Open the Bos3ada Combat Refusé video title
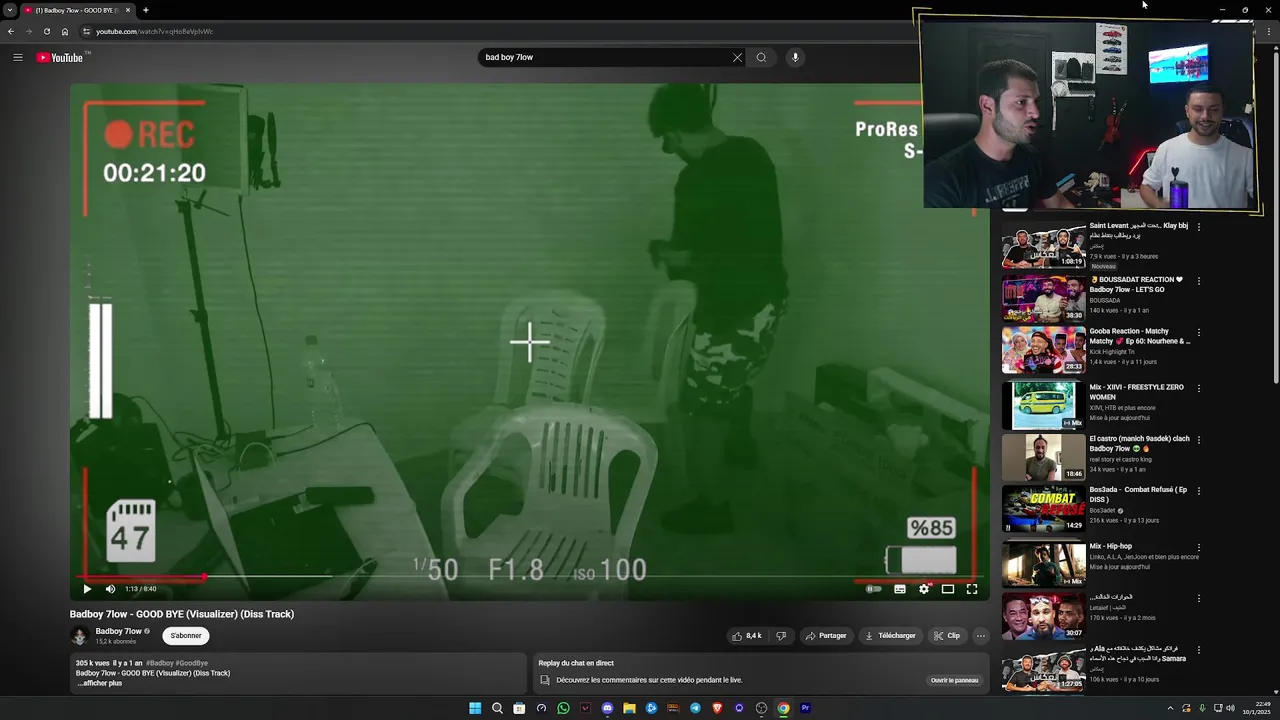1280x720 pixels. [1138, 494]
